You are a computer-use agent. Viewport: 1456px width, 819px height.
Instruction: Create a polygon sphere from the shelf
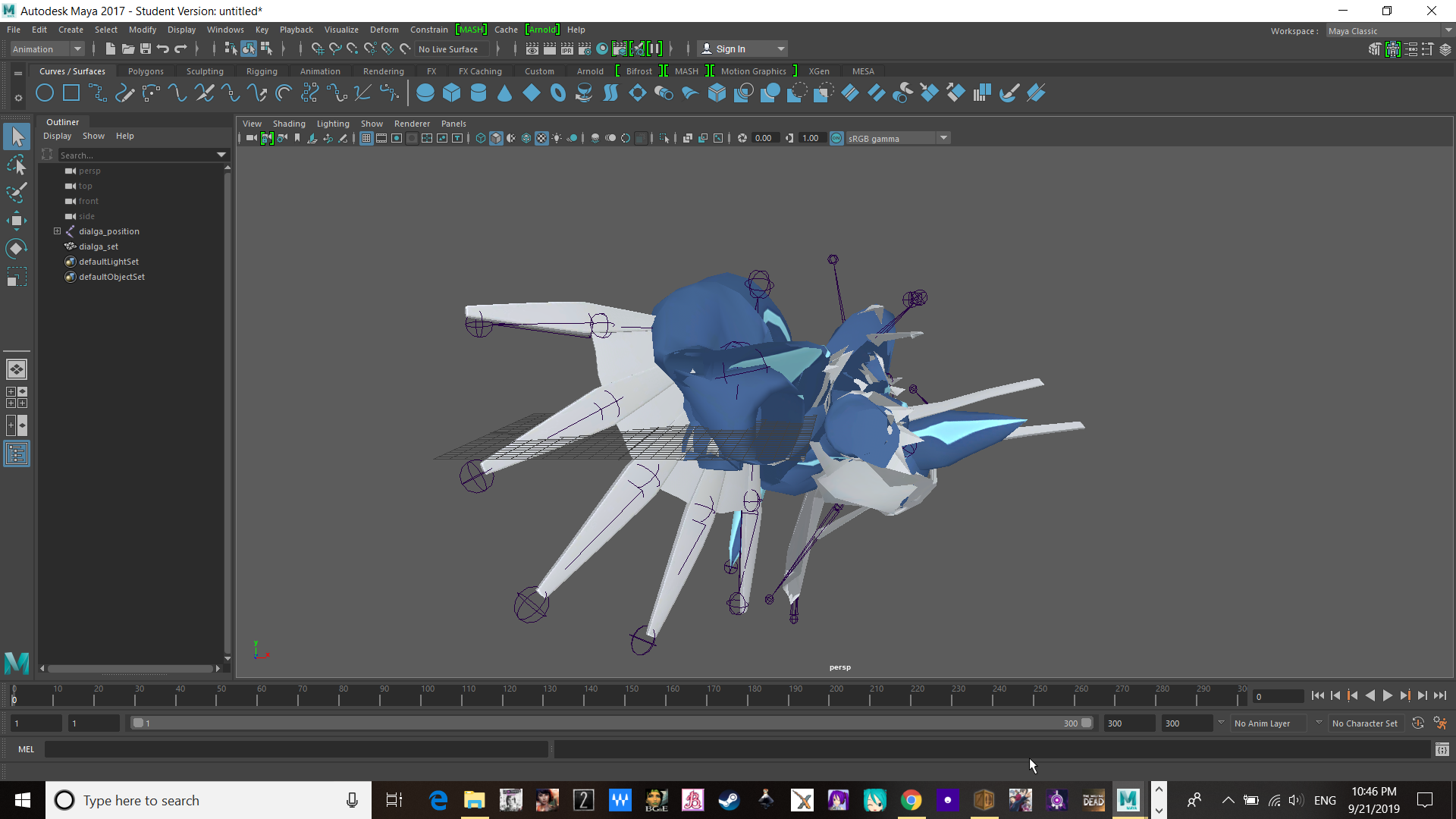[425, 92]
